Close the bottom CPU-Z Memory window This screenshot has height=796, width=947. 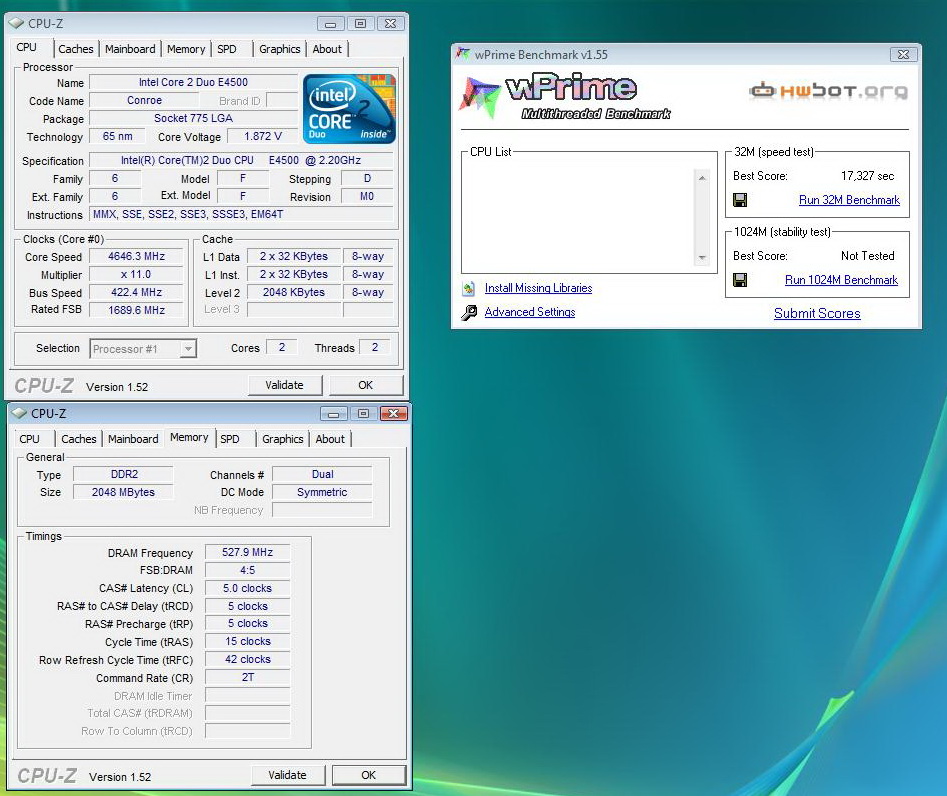click(394, 414)
